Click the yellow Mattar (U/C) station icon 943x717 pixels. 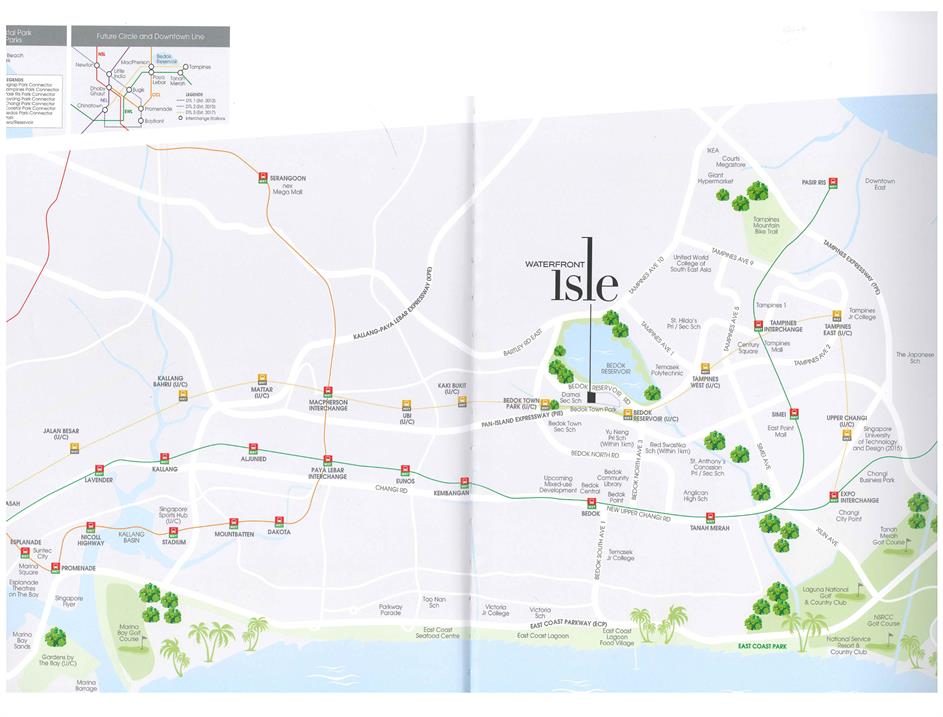(262, 381)
